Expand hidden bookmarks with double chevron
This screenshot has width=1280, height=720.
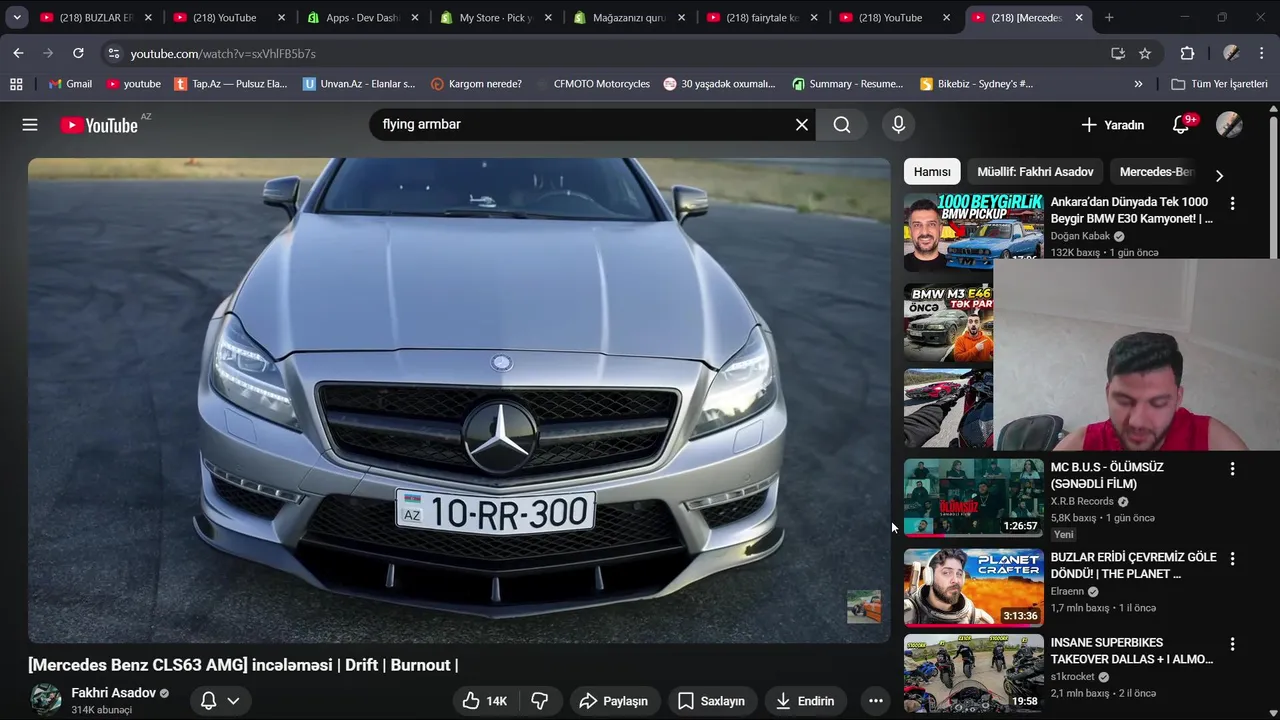[1138, 84]
